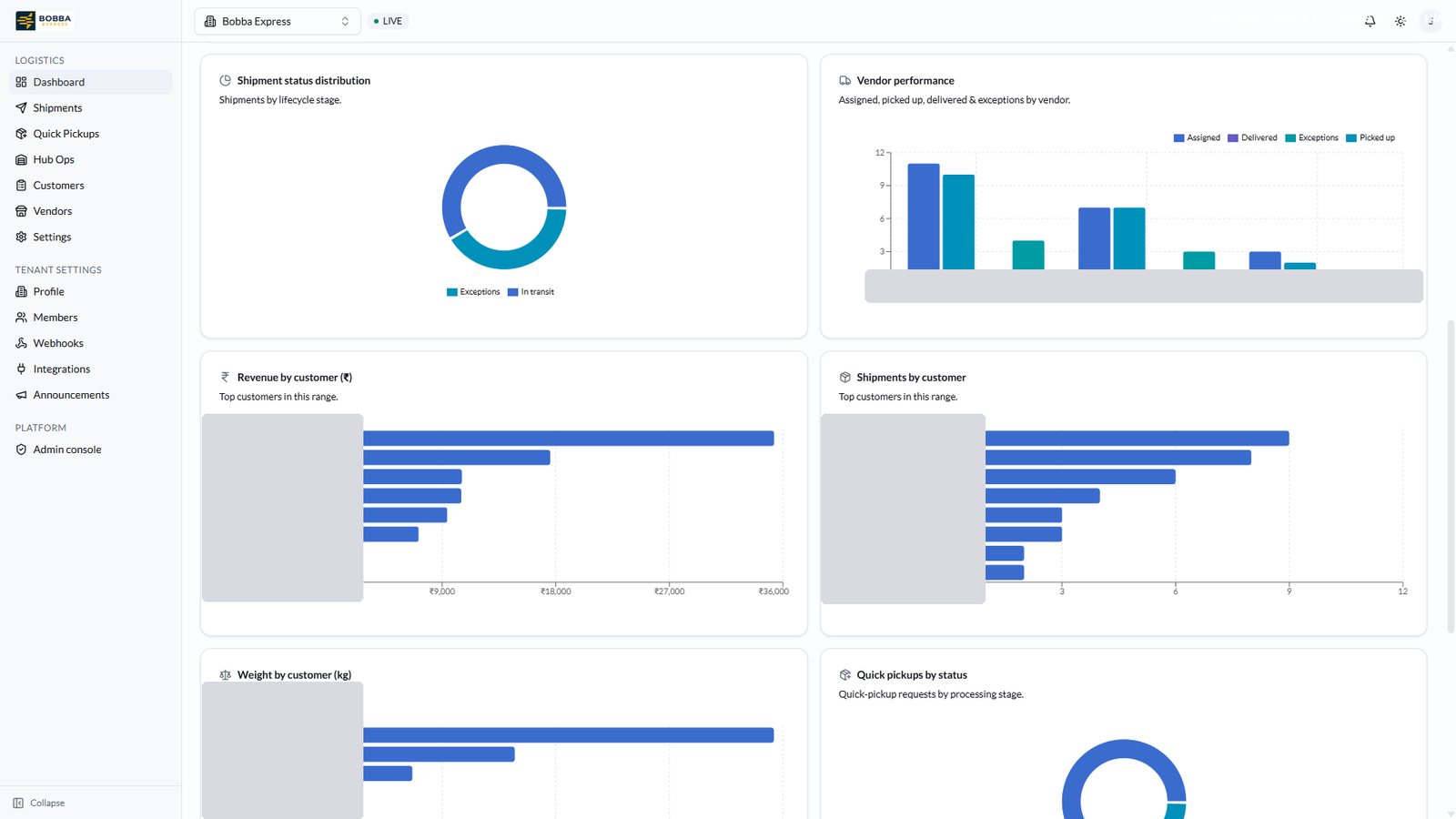1456x819 pixels.
Task: Open the user avatar menu
Action: pyautogui.click(x=1431, y=21)
